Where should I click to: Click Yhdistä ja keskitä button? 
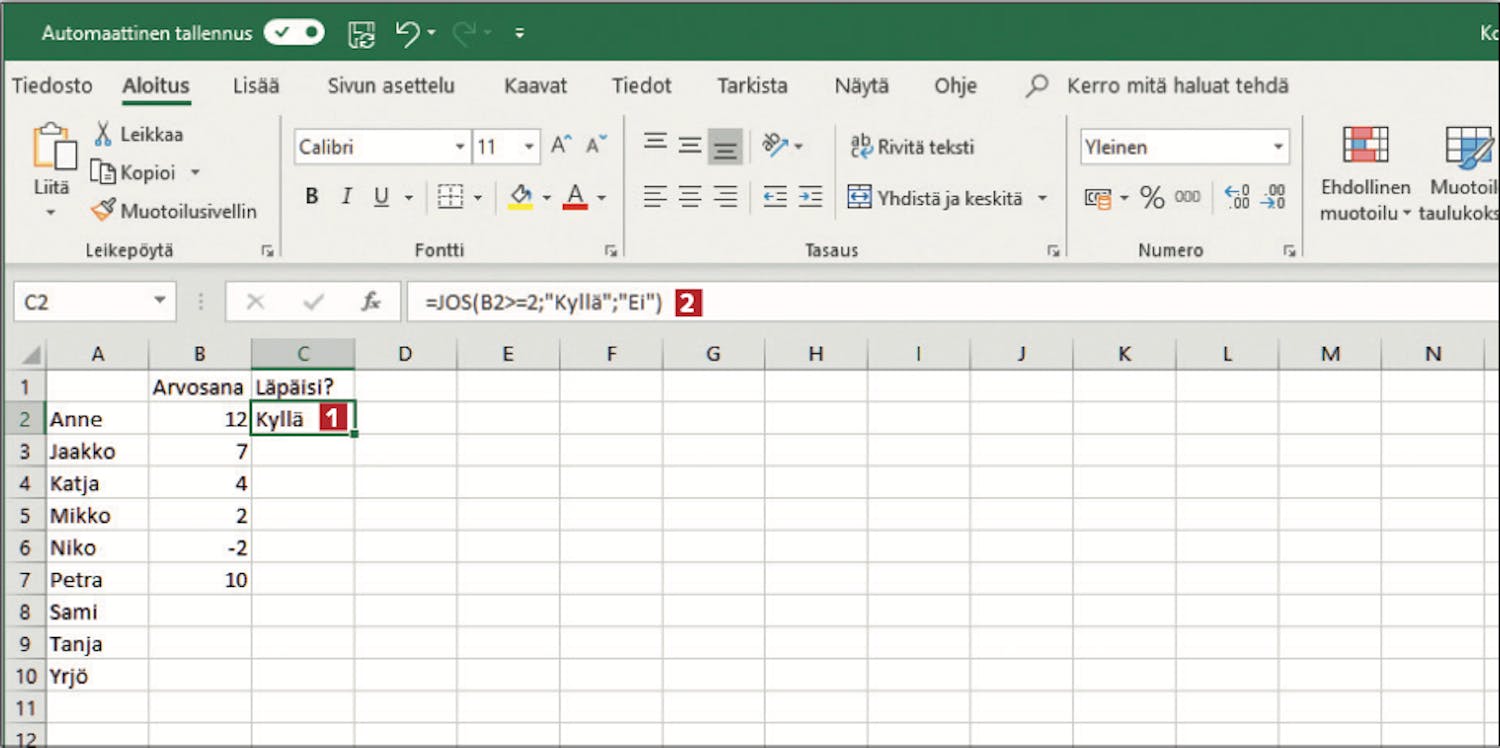tap(935, 198)
